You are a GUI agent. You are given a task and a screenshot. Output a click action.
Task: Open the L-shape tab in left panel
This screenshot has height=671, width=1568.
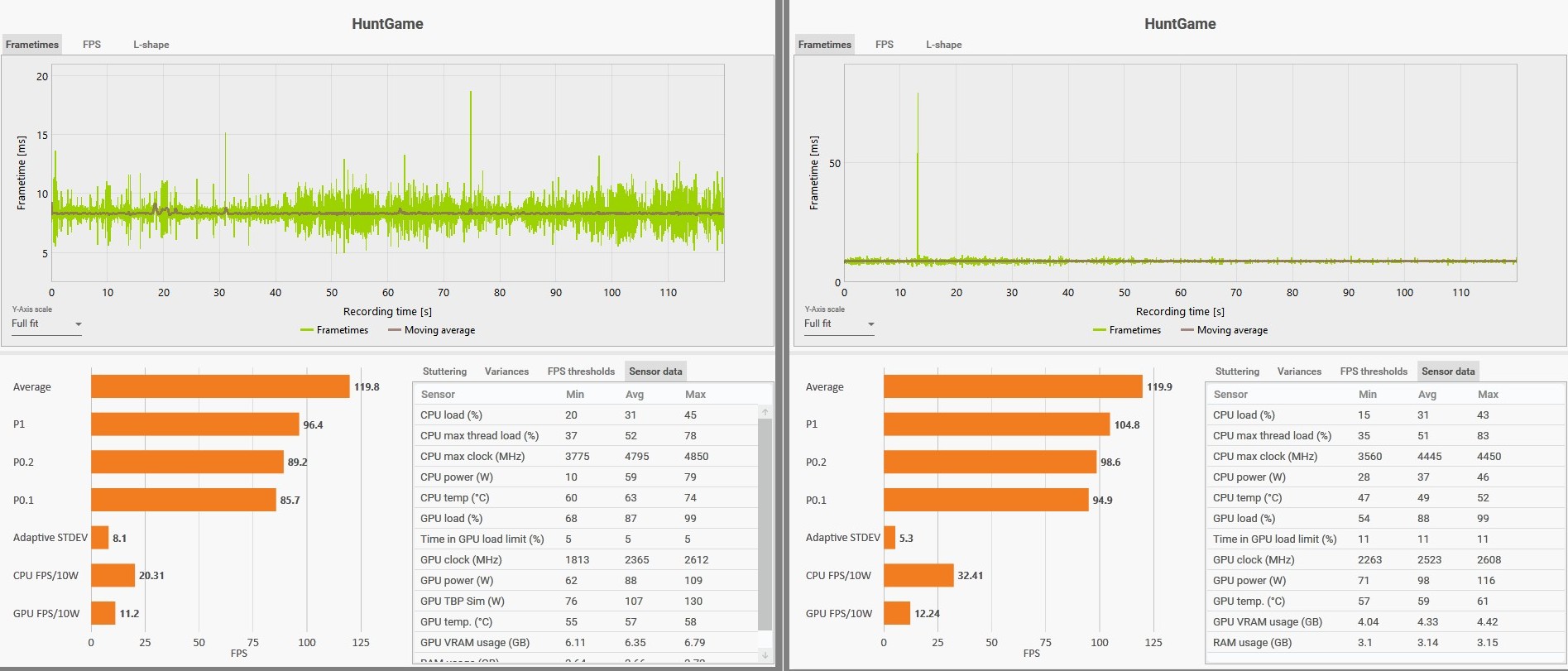point(151,45)
